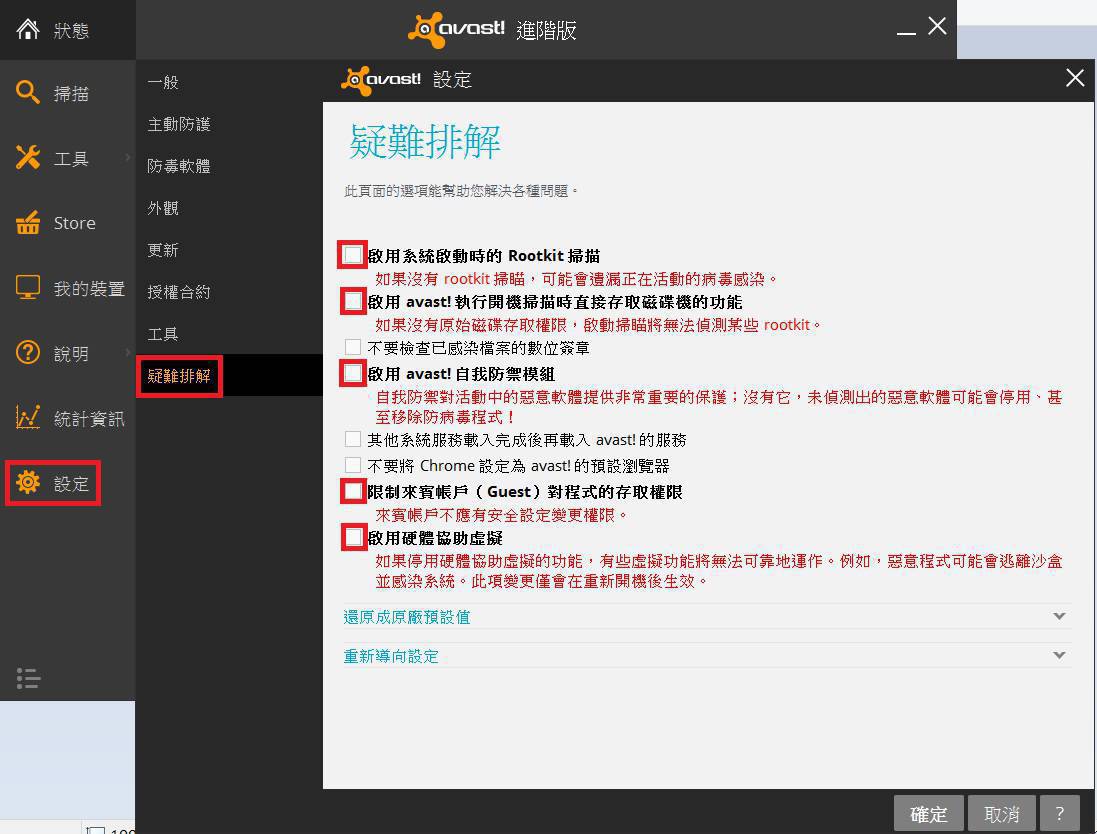This screenshot has height=834, width=1097.
Task: Open 設定 in the sidebar
Action: [71, 483]
